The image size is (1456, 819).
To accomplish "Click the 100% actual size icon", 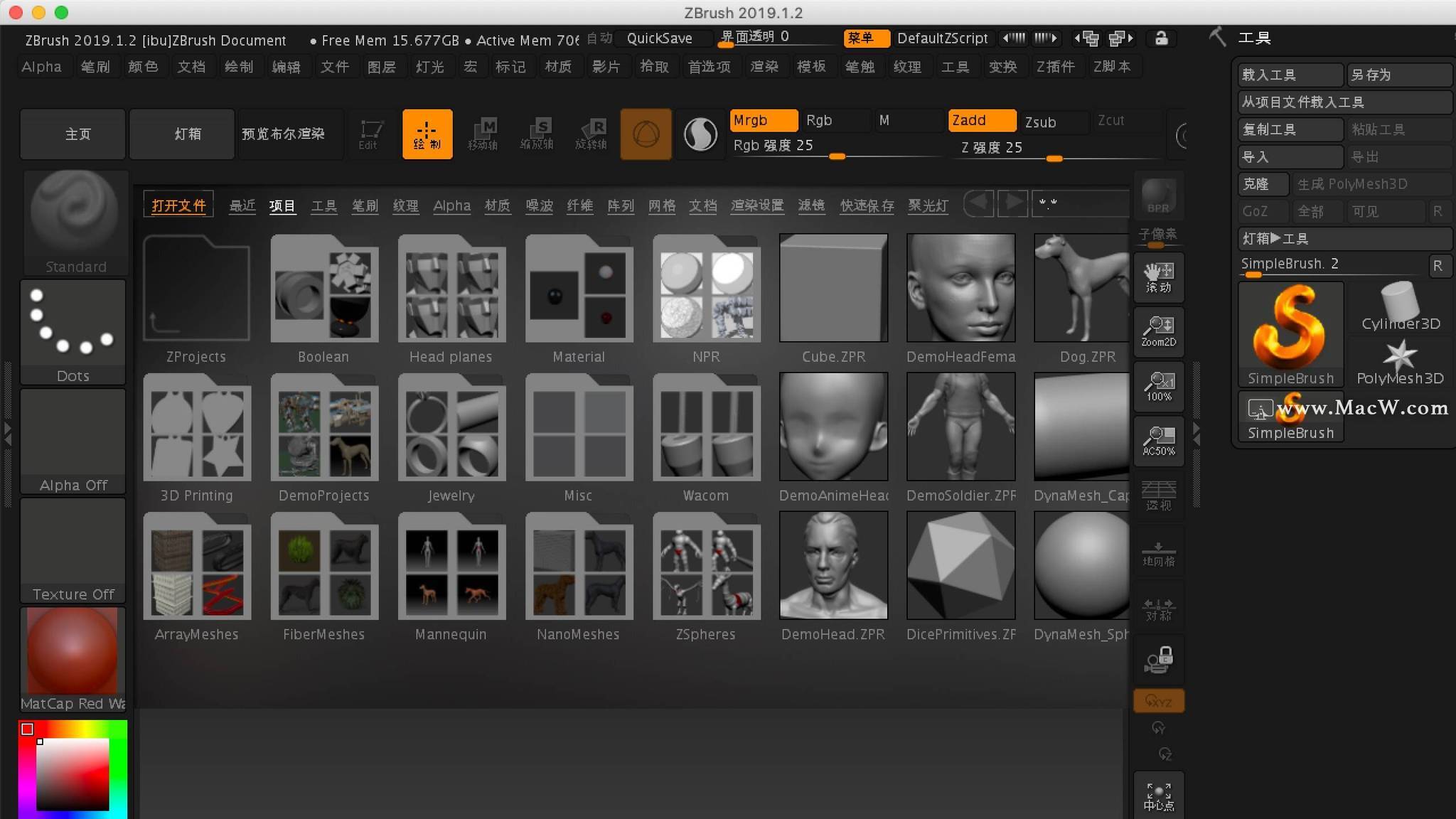I will click(x=1159, y=387).
